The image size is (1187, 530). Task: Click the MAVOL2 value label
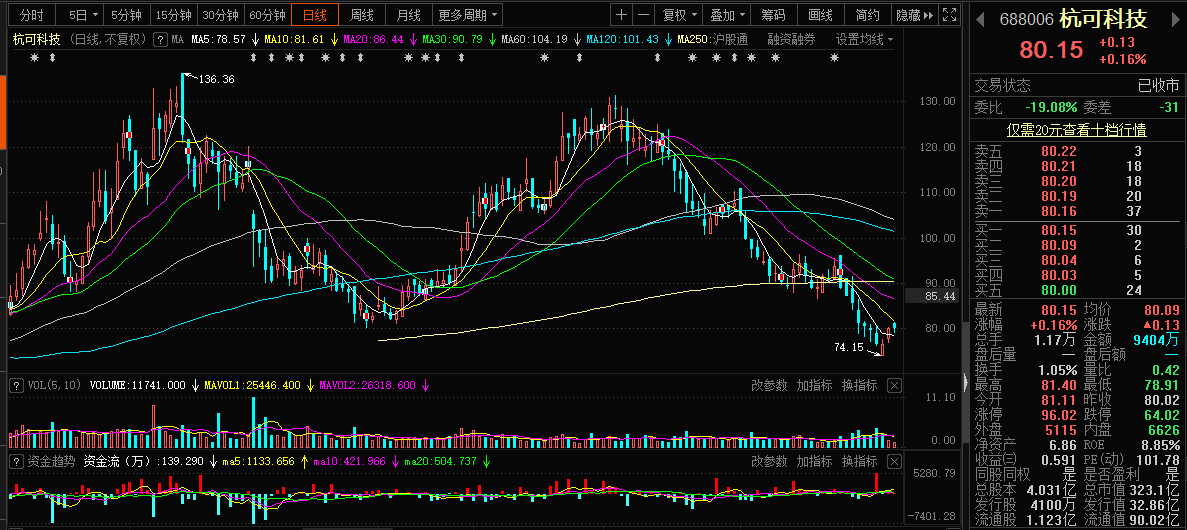point(368,385)
